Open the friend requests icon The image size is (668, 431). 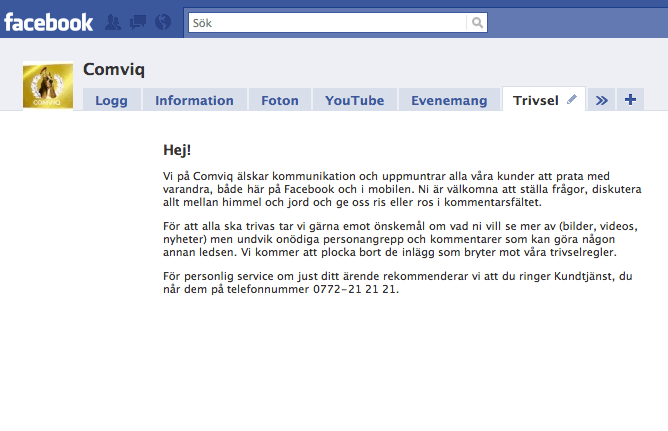(x=114, y=21)
